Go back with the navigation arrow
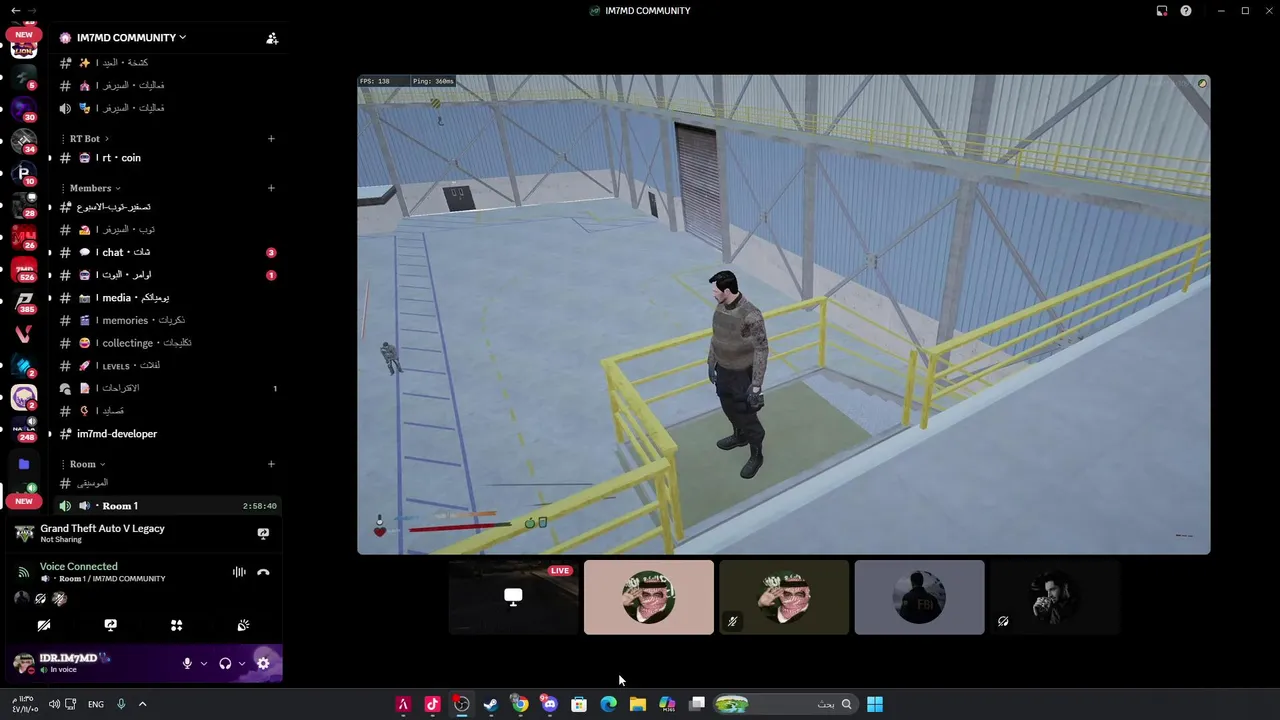The width and height of the screenshot is (1280, 720). pos(15,10)
